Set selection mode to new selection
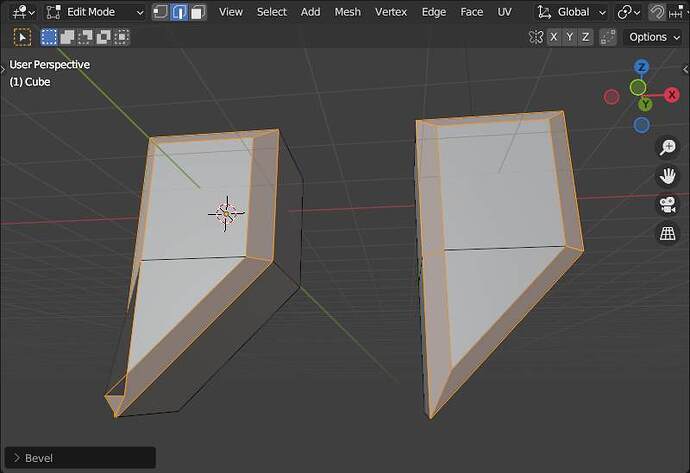Image resolution: width=690 pixels, height=473 pixels. [49, 37]
